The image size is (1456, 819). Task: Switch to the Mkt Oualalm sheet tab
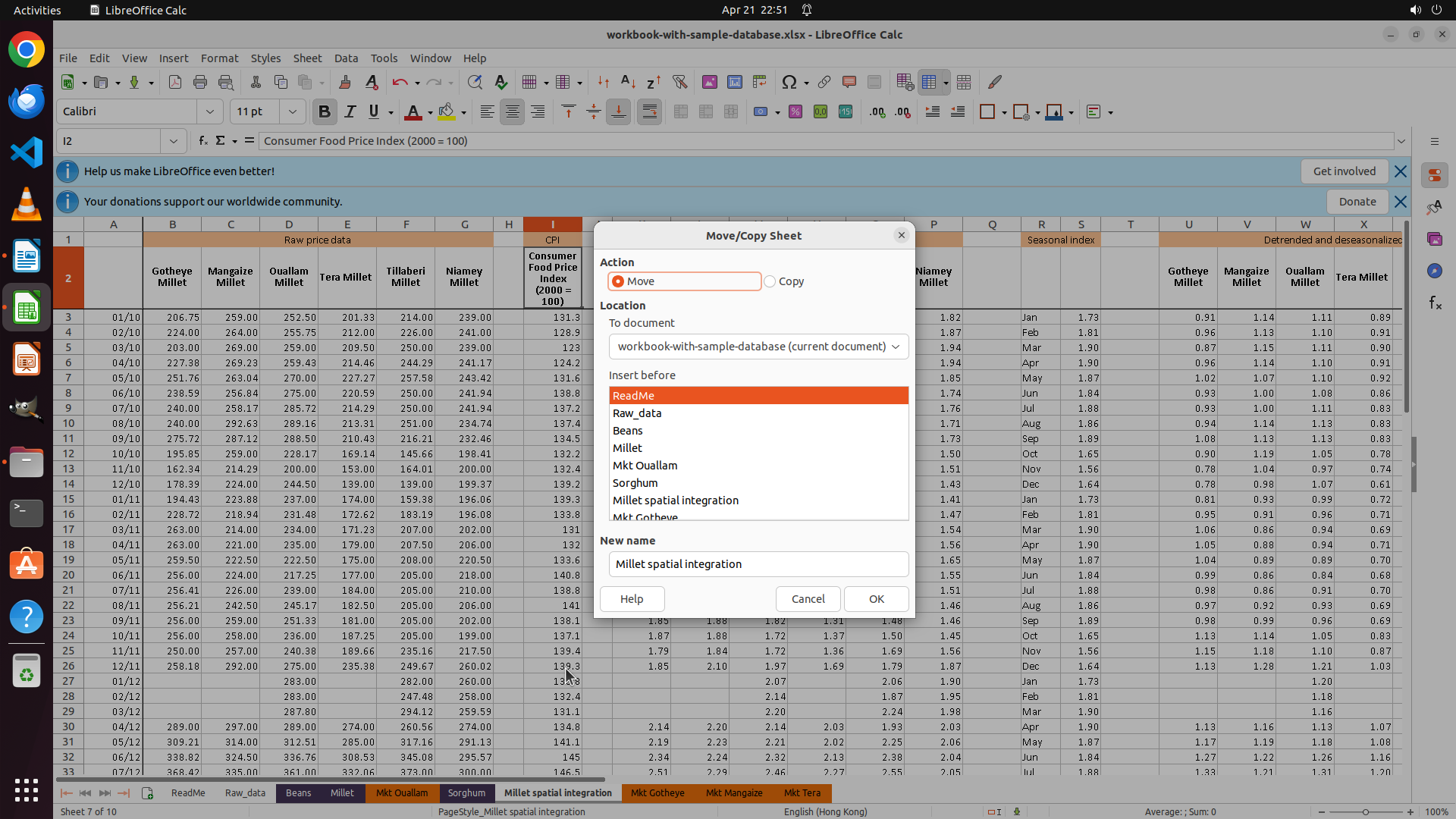pyautogui.click(x=402, y=793)
